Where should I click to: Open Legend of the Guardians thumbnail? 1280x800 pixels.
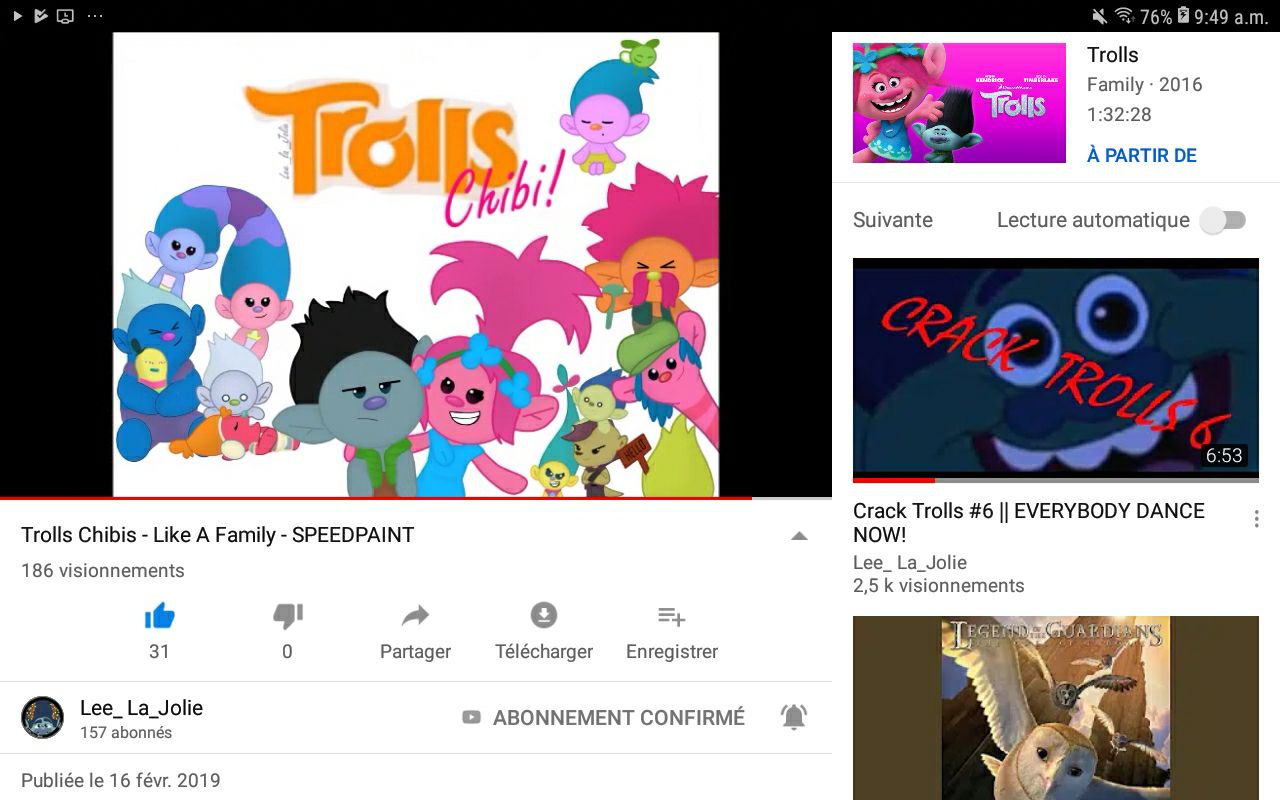(x=1056, y=708)
